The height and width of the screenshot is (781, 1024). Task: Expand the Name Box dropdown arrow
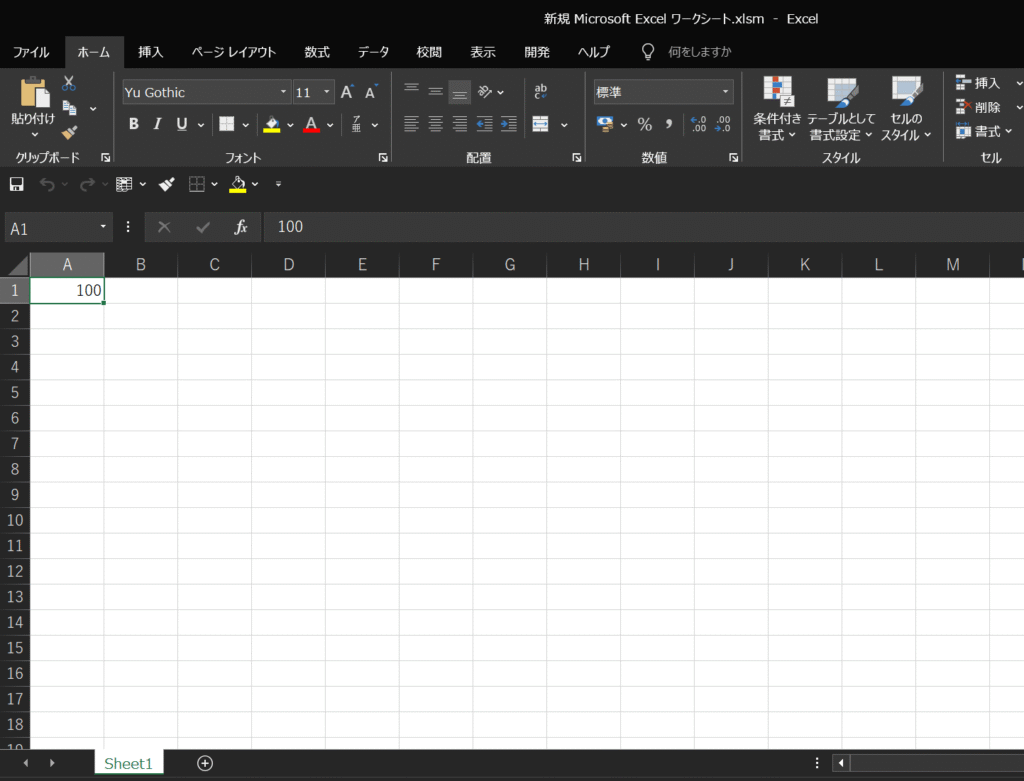pos(103,227)
